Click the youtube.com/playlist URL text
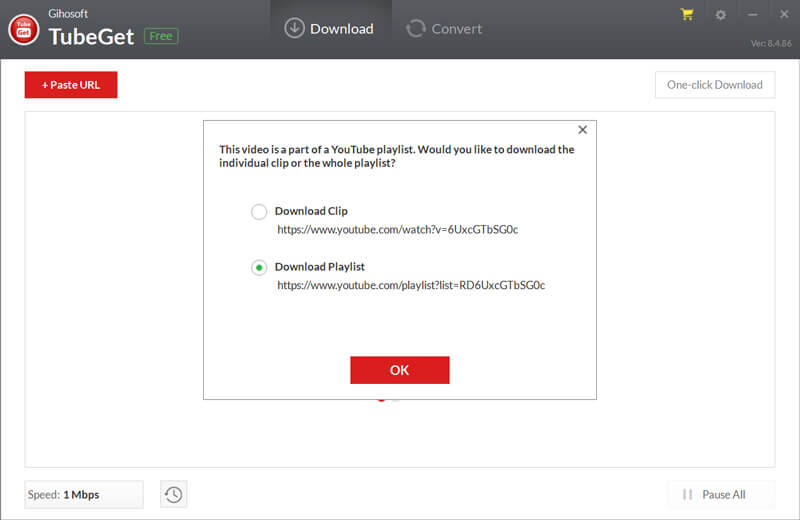The image size is (800, 520). pos(411,285)
